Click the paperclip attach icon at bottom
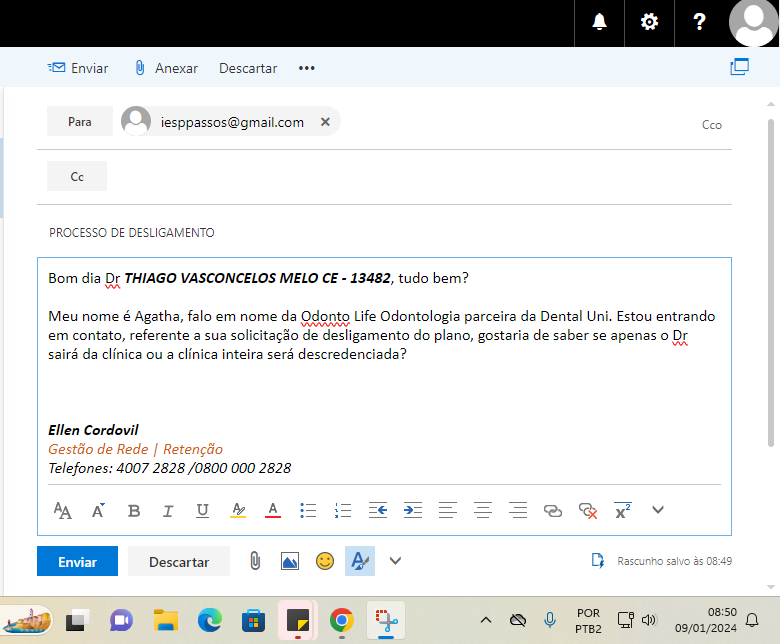This screenshot has height=644, width=780. pyautogui.click(x=255, y=561)
